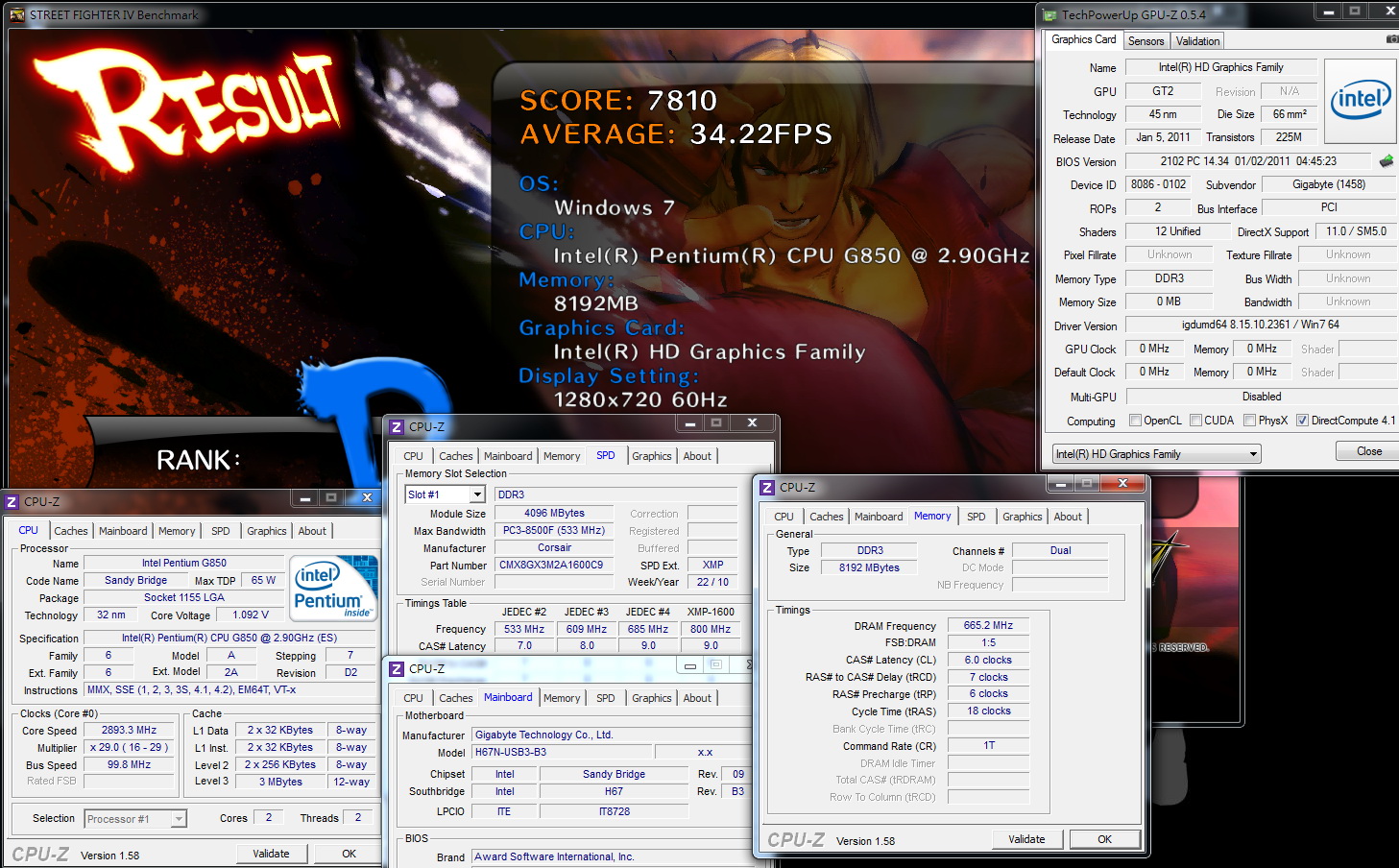Viewport: 1399px width, 868px height.
Task: Click the Intel logo in GPU-Z
Action: 1360,101
